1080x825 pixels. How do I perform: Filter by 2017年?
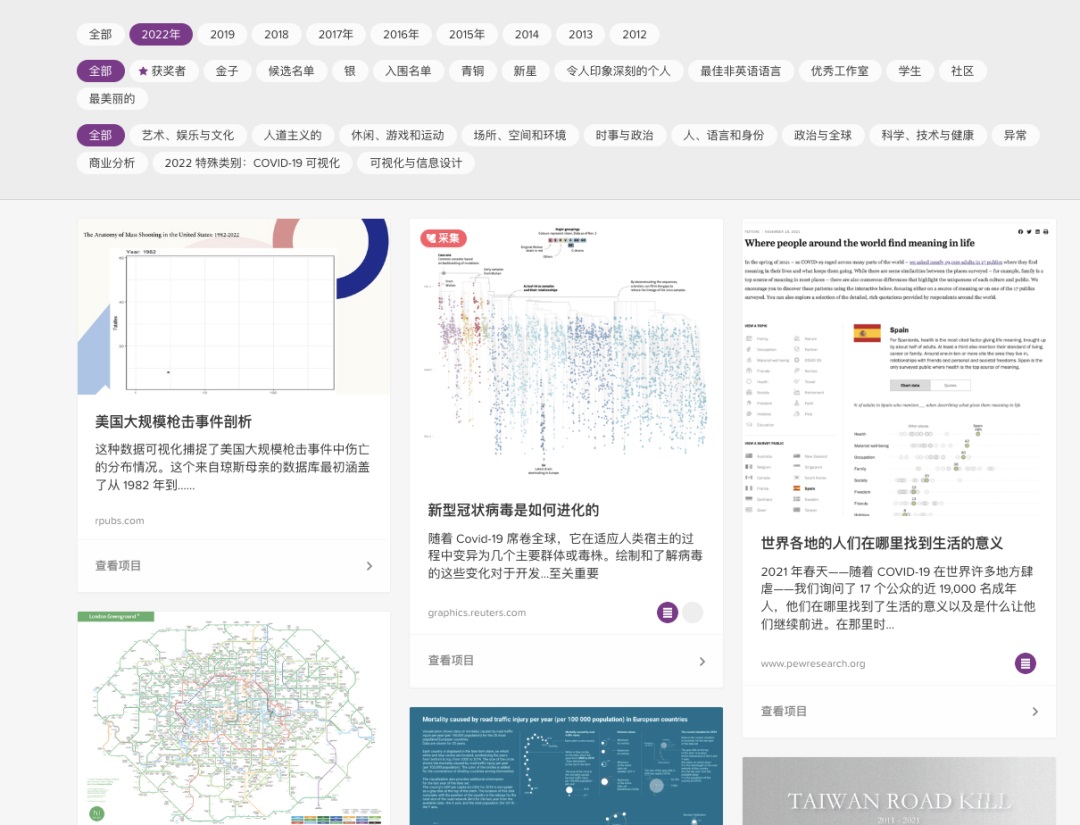(x=335, y=34)
